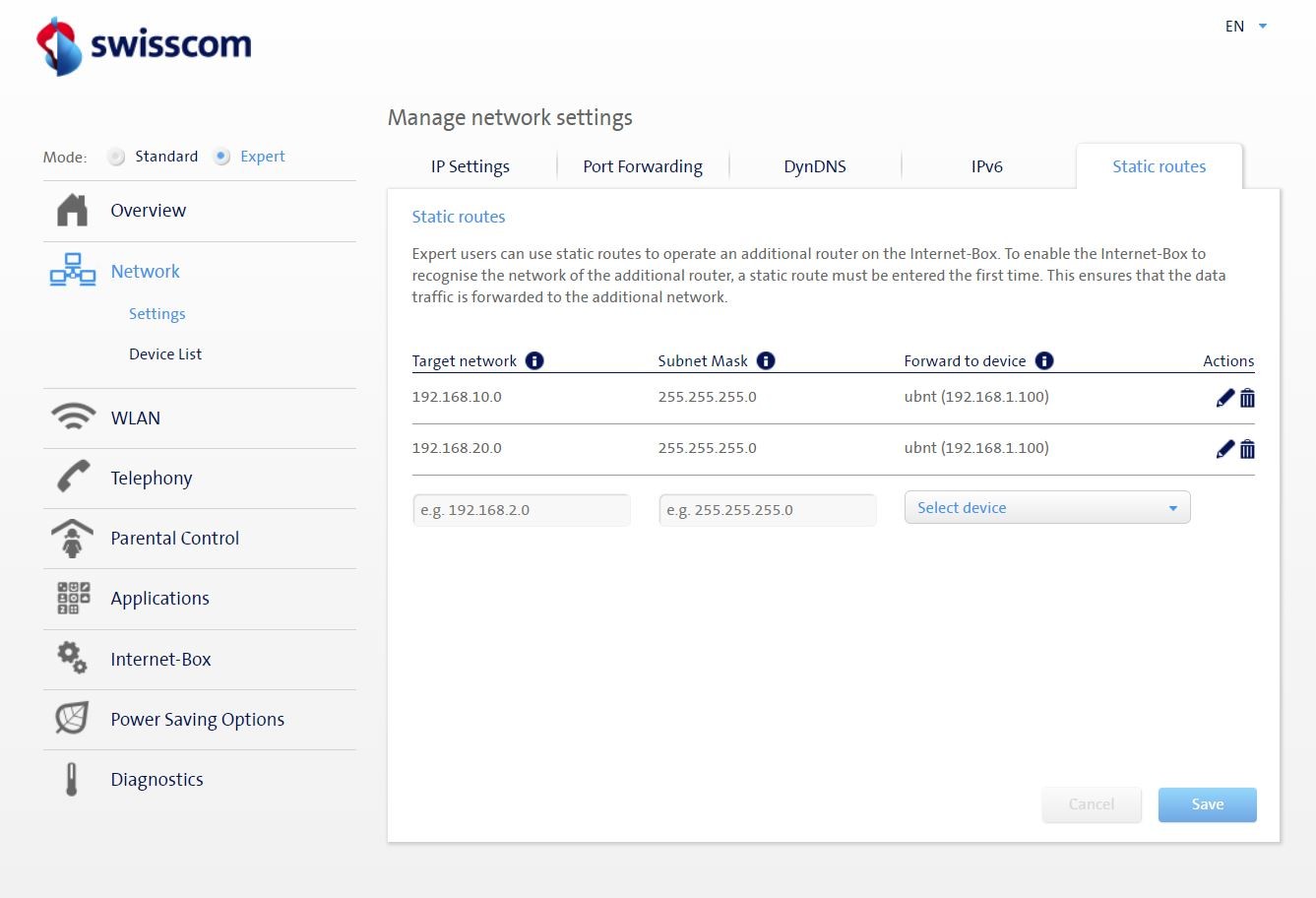The width and height of the screenshot is (1316, 898).
Task: Click the Swisscom logo
Action: pos(144,45)
